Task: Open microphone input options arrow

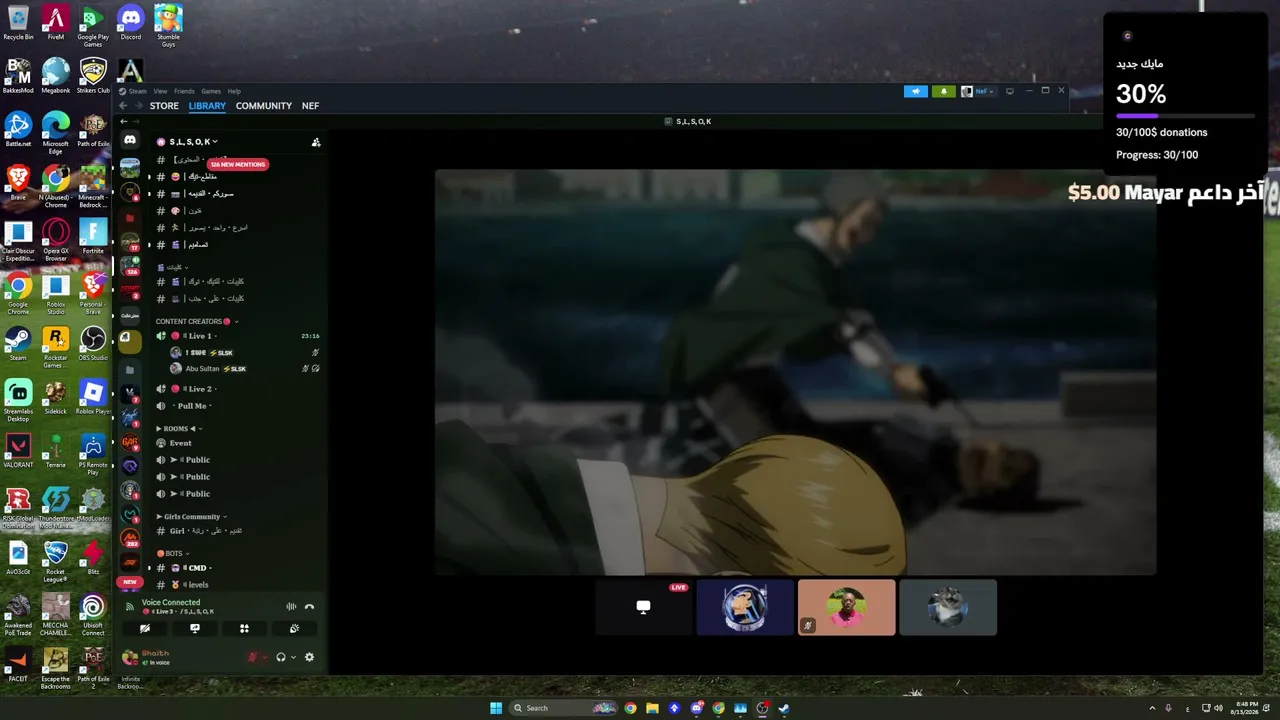Action: [x=265, y=657]
